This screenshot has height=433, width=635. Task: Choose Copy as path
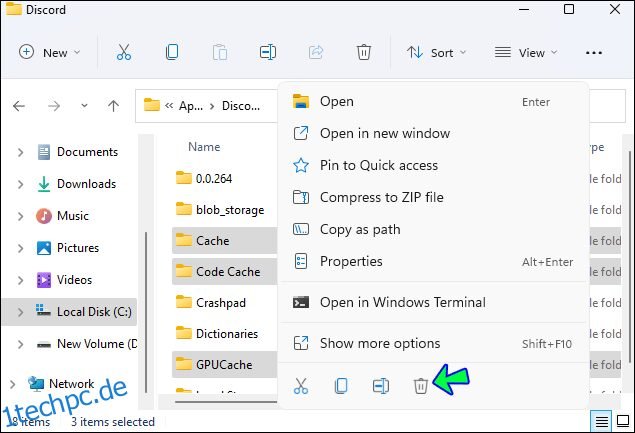433,229
